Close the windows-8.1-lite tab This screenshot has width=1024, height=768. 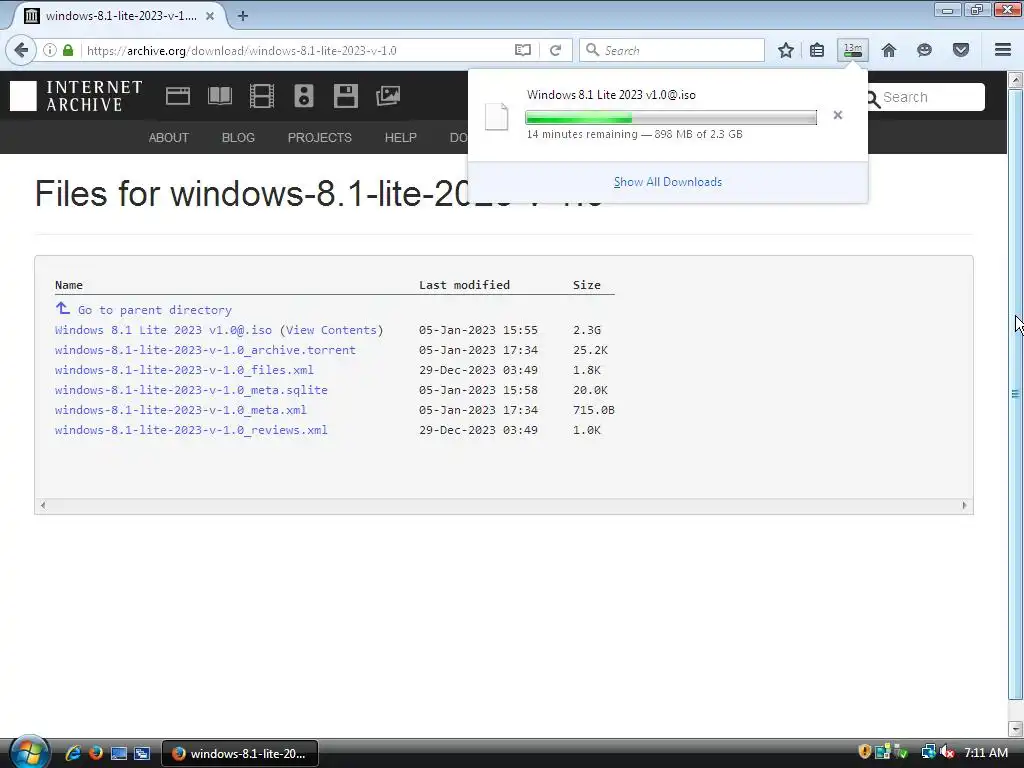click(210, 16)
